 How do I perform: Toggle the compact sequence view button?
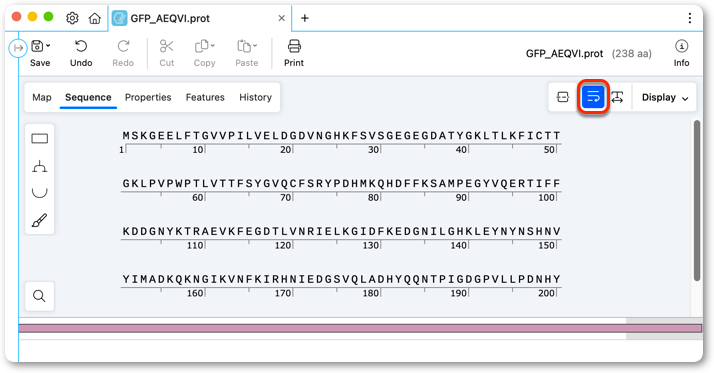click(563, 97)
